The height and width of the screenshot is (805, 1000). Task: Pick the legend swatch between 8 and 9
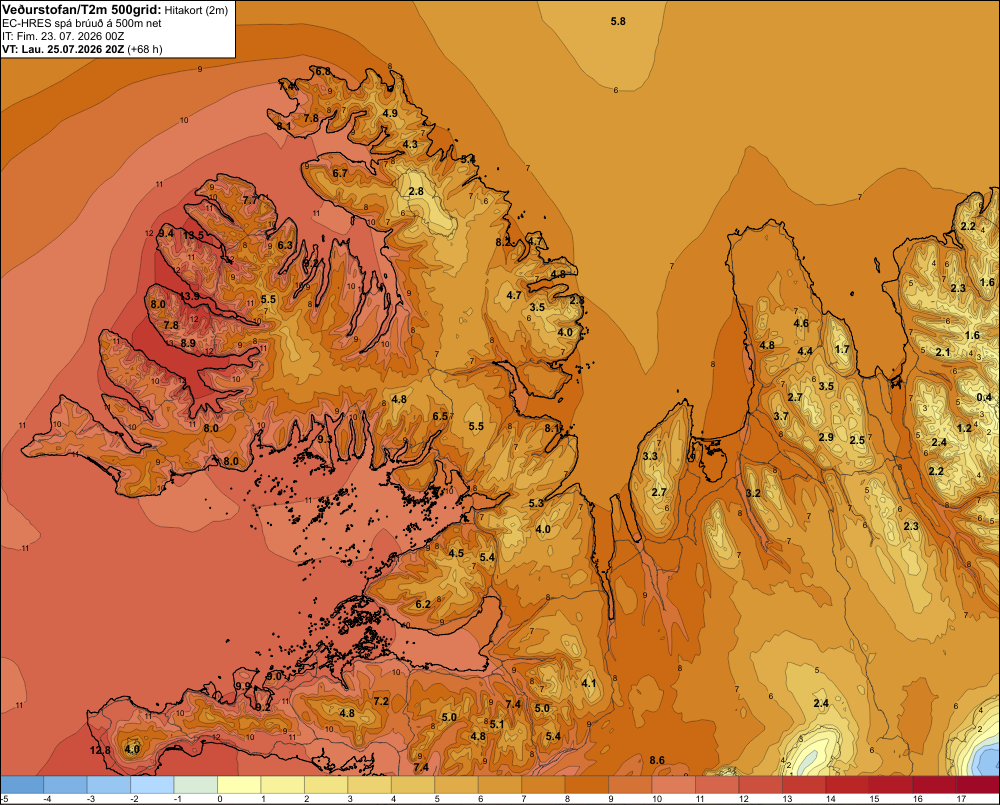pos(587,785)
